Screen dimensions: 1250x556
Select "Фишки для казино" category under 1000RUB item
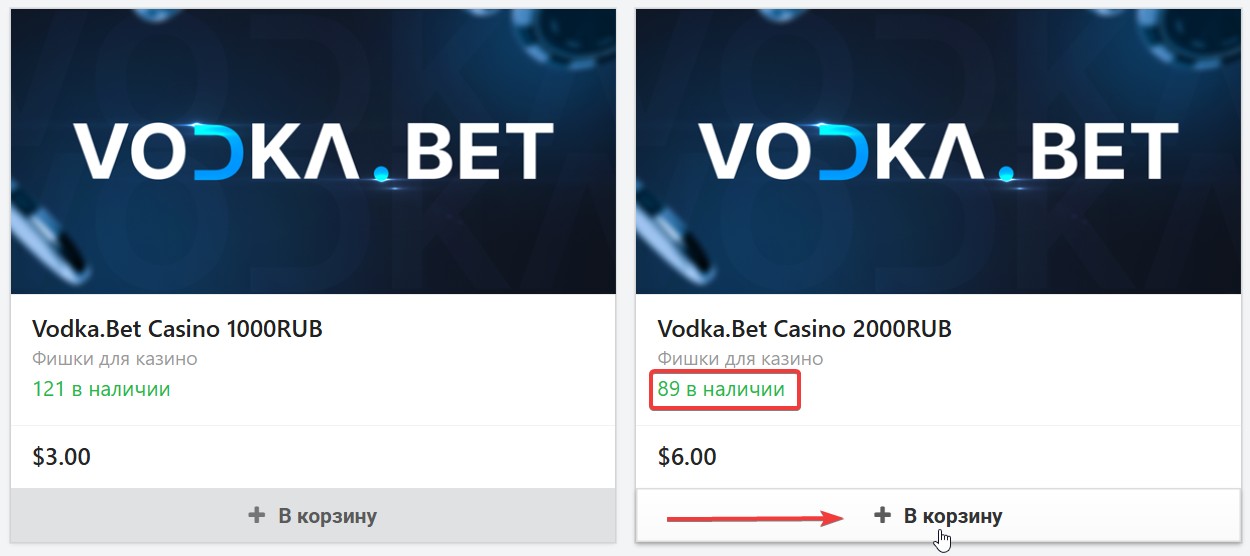pyautogui.click(x=115, y=359)
